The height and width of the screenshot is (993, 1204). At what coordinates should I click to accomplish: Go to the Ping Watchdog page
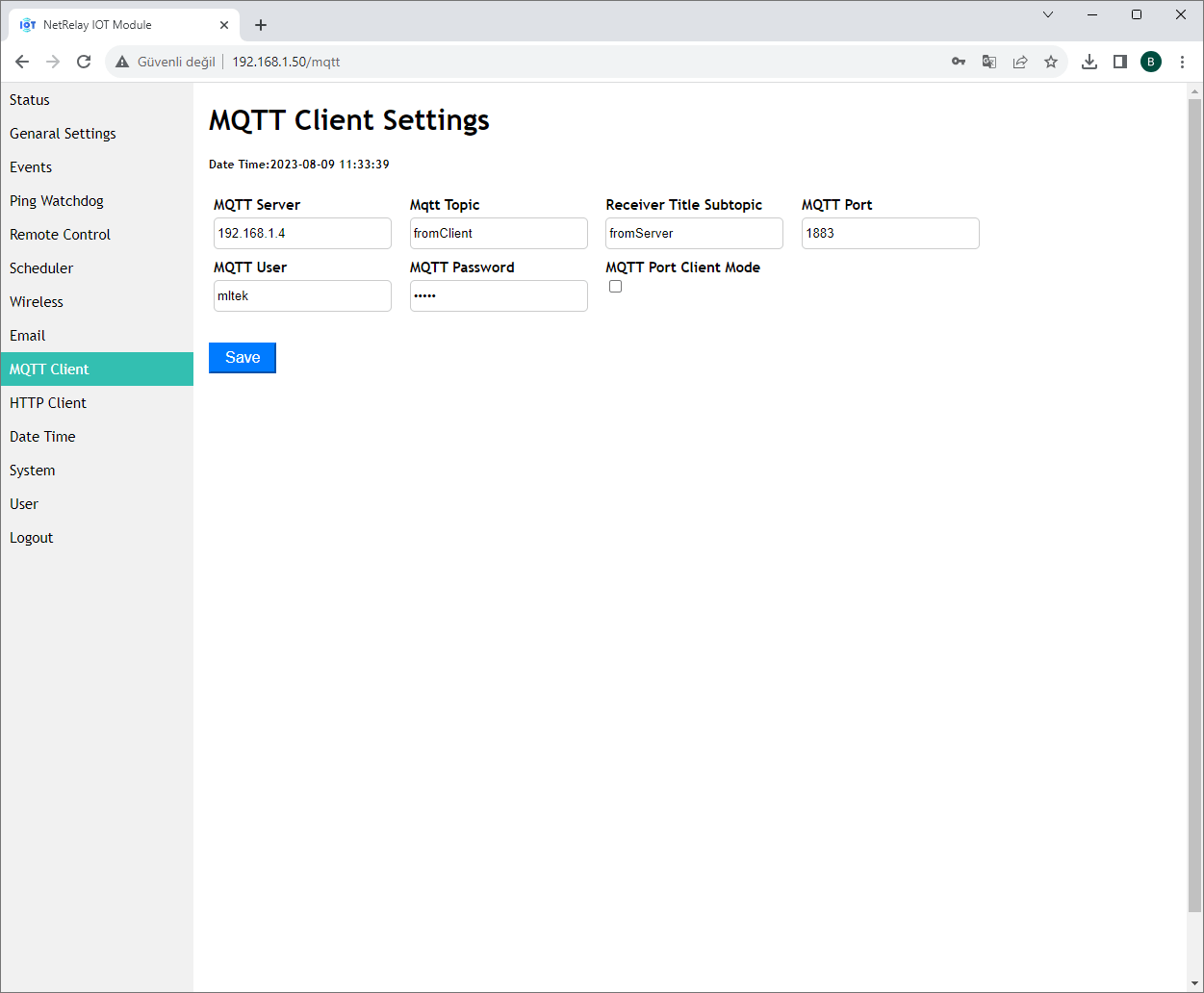(56, 200)
